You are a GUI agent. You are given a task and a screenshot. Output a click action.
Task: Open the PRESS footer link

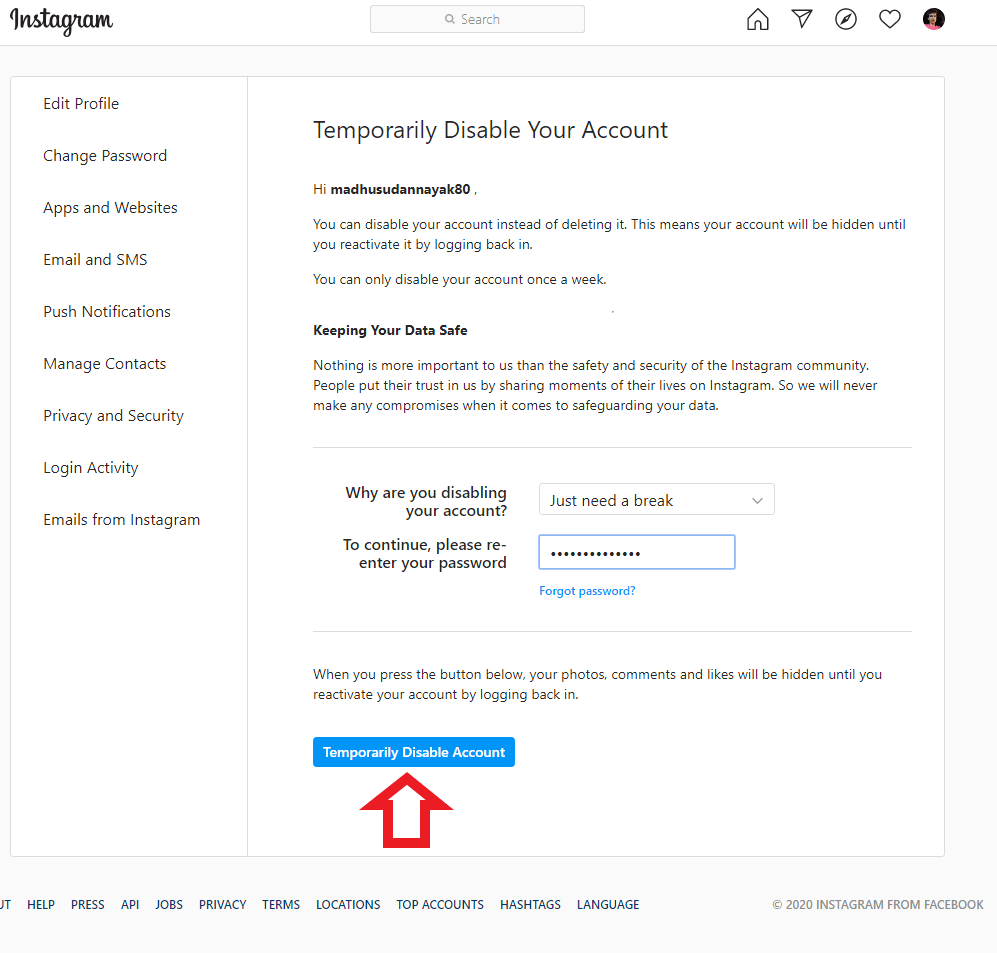[x=88, y=904]
